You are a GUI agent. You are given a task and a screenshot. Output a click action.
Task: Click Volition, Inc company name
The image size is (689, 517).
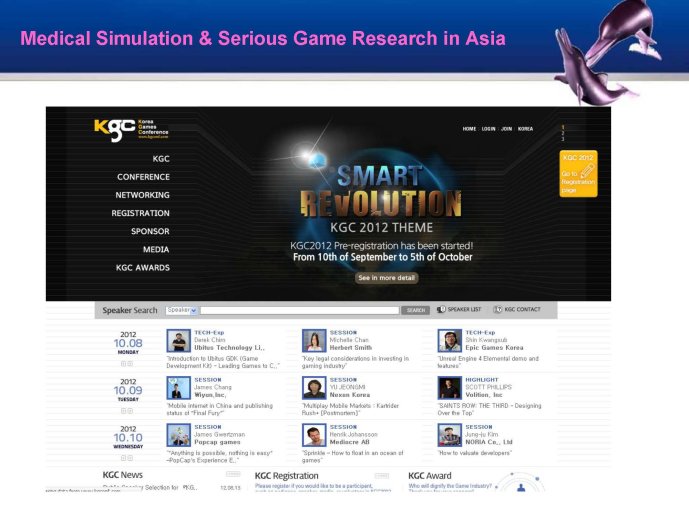point(484,395)
